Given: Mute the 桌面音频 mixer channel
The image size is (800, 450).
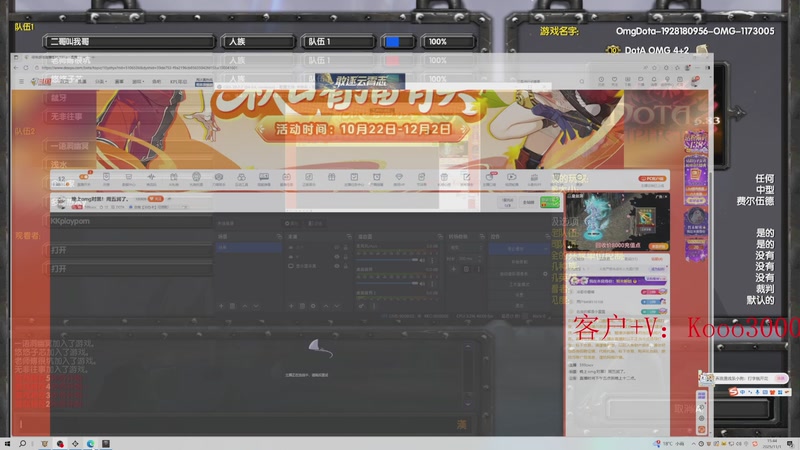Looking at the screenshot, I should (422, 283).
